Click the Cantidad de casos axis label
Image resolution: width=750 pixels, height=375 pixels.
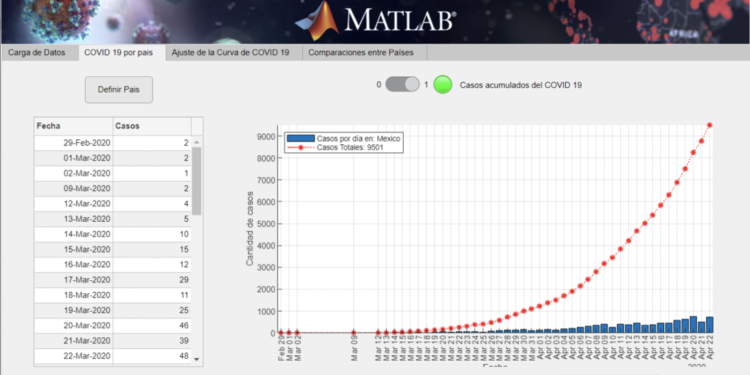pyautogui.click(x=250, y=229)
